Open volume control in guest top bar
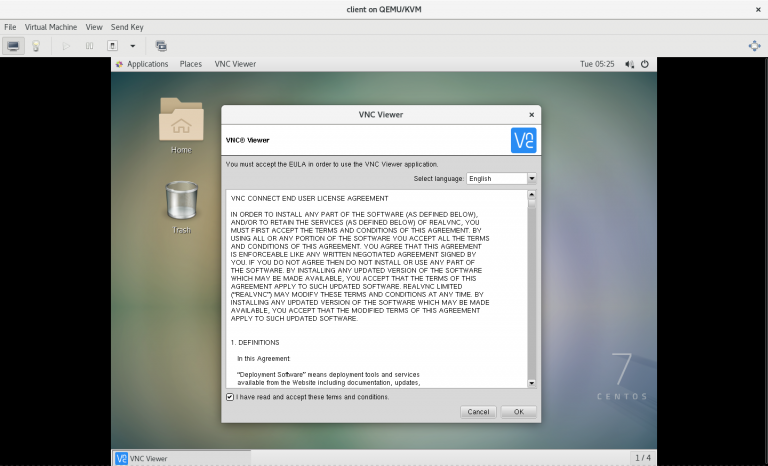 [x=629, y=64]
